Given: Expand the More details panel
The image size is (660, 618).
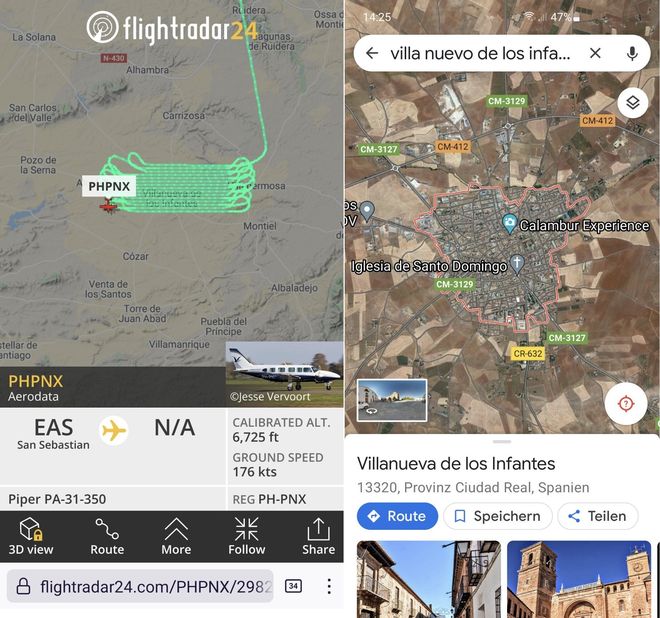Looking at the screenshot, I should click(176, 536).
